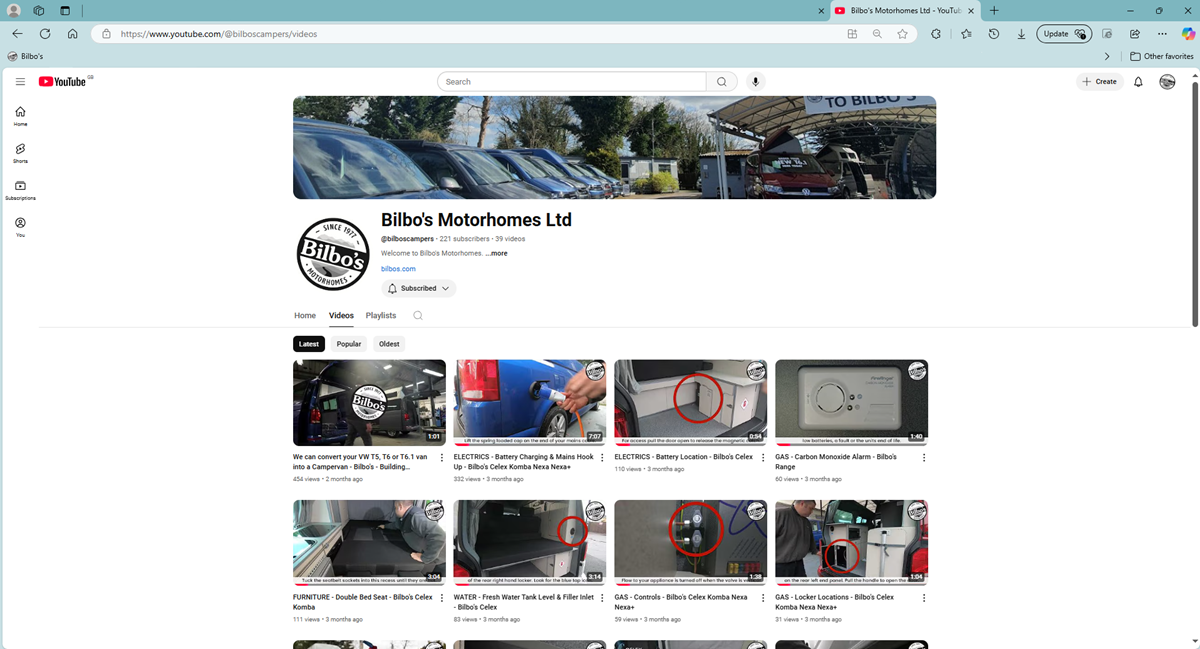The image size is (1200, 649).
Task: Play the Battery Charging & Mains Hook Up thumbnail
Action: click(530, 403)
